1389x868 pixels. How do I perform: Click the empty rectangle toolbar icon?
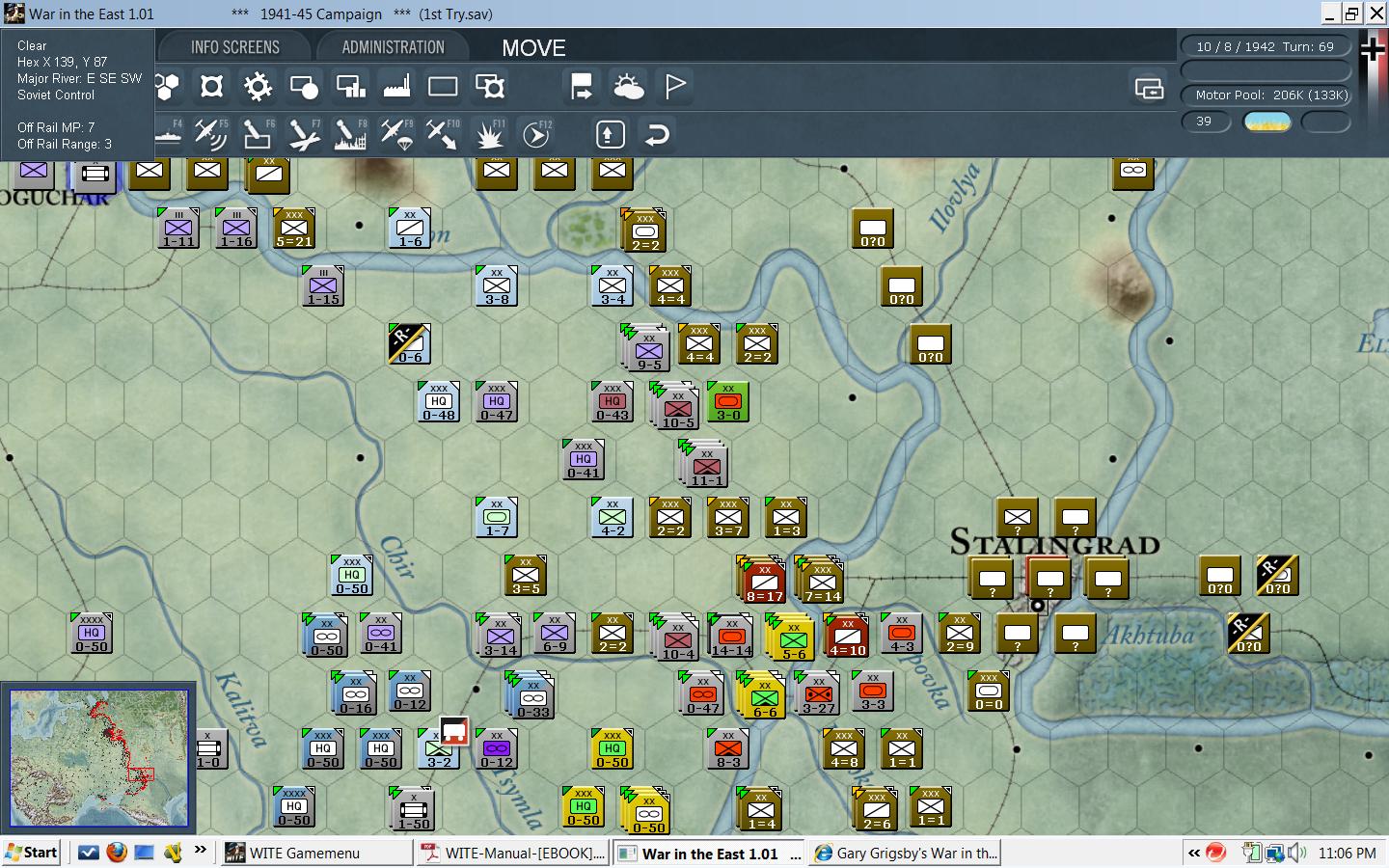[x=443, y=87]
